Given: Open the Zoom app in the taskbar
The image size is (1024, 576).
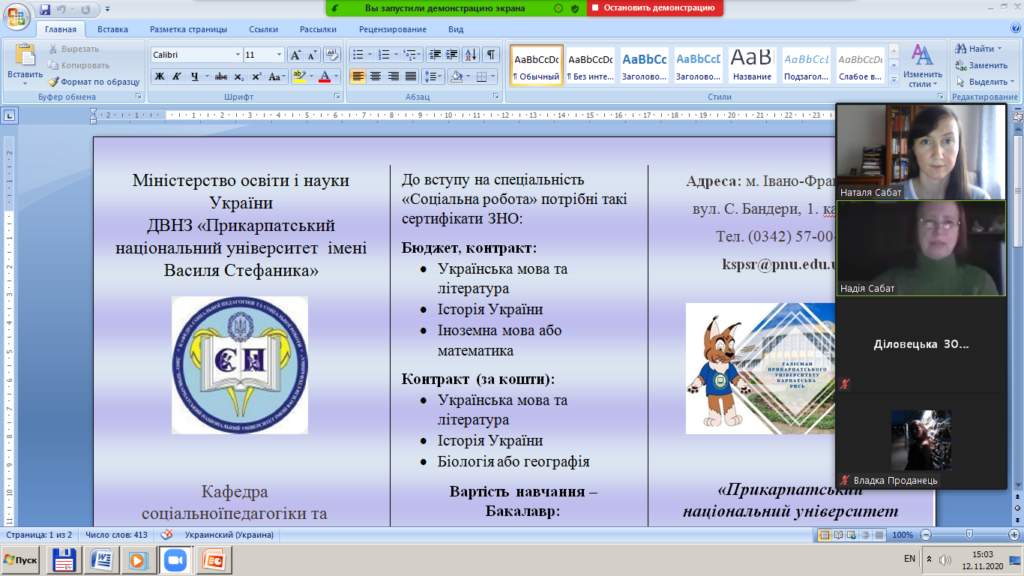Looking at the screenshot, I should 175,560.
